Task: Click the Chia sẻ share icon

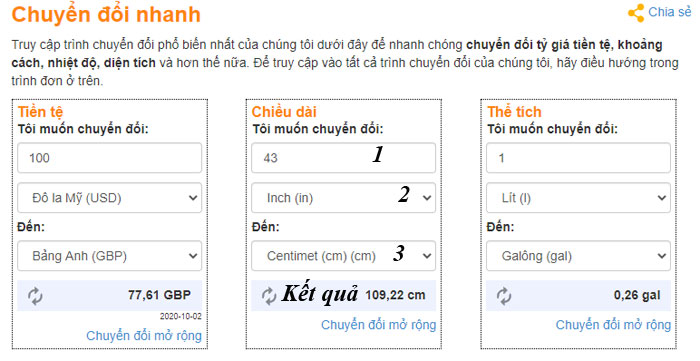Action: click(x=636, y=13)
